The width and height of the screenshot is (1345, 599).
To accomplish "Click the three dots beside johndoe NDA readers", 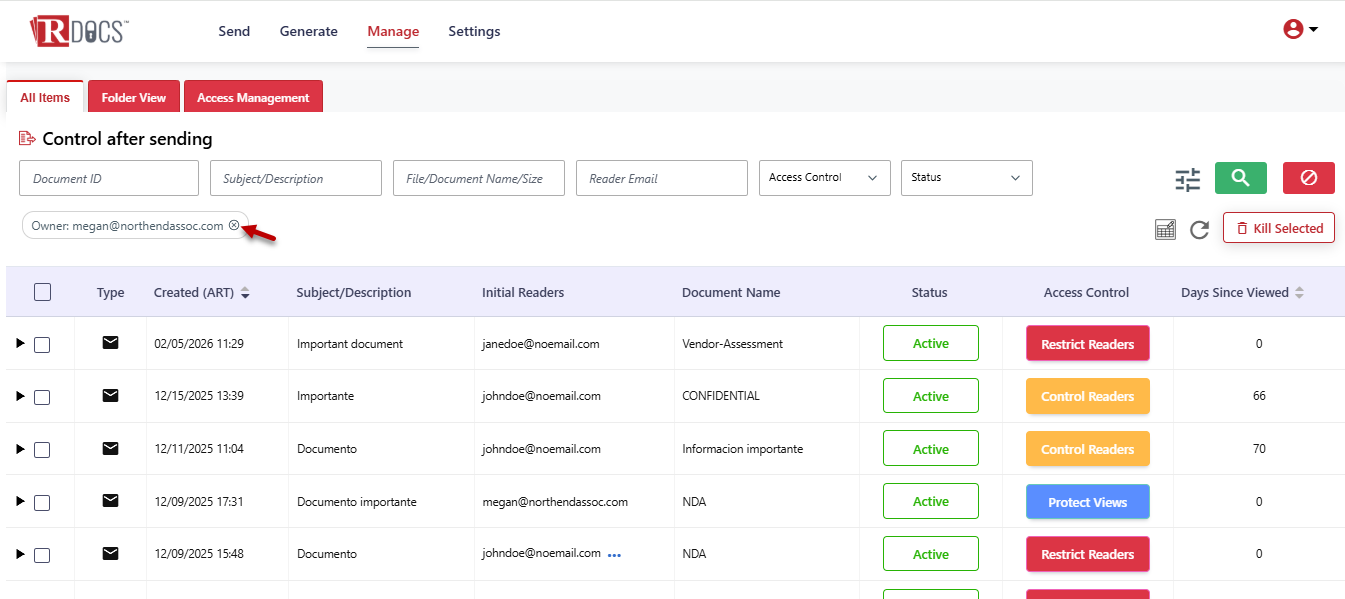I will tap(614, 555).
